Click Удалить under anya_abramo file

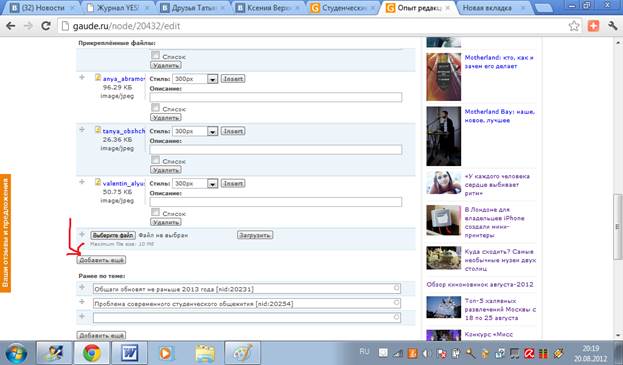[166, 118]
